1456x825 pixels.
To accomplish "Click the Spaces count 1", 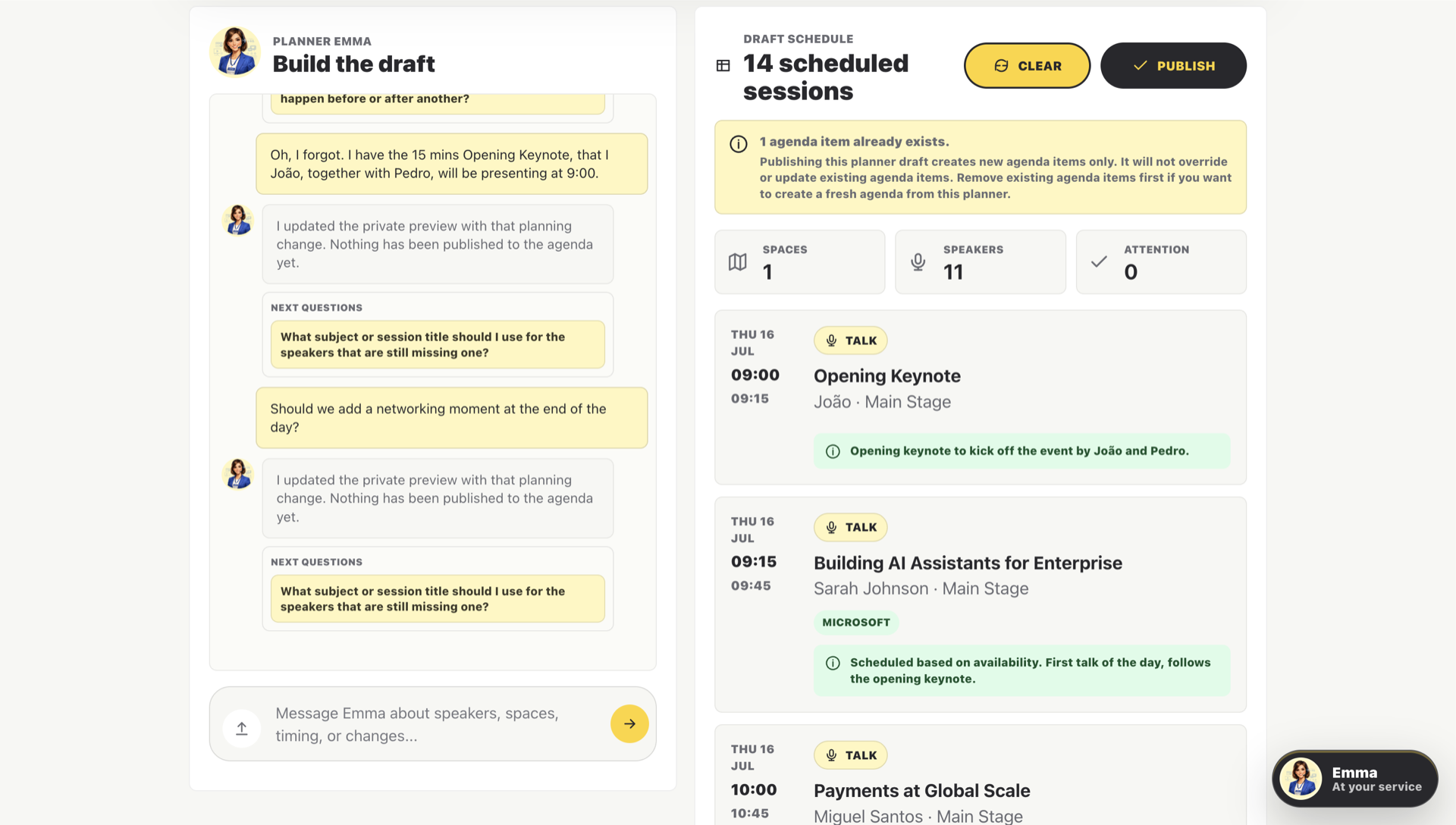I will 767,272.
